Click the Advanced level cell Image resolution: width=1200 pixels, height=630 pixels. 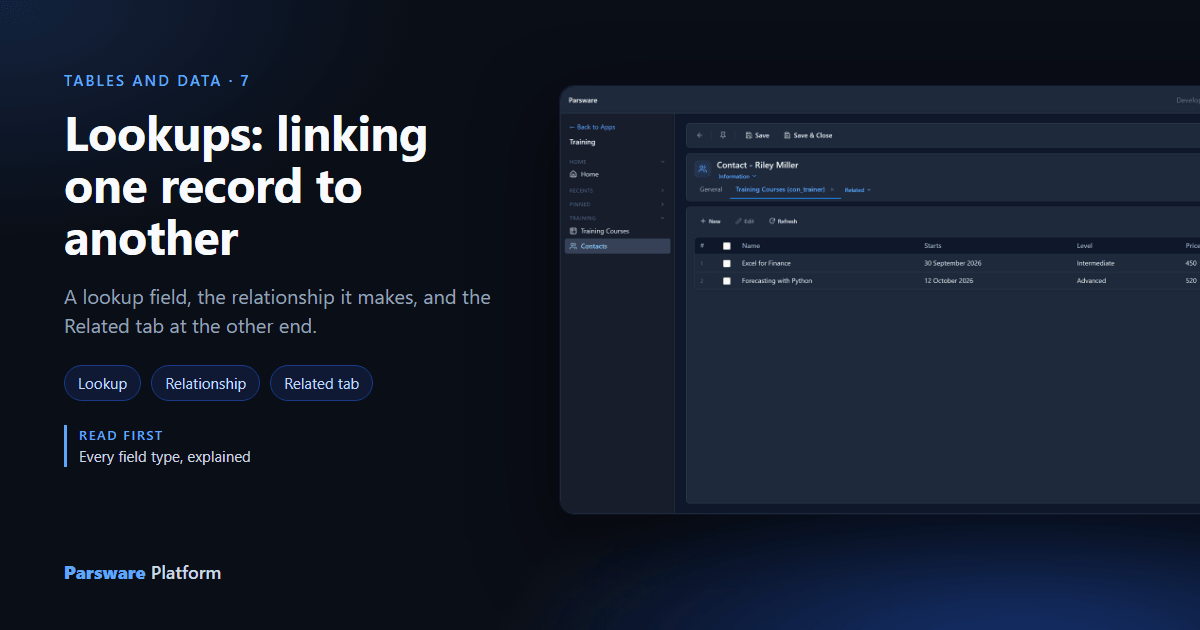(x=1092, y=281)
